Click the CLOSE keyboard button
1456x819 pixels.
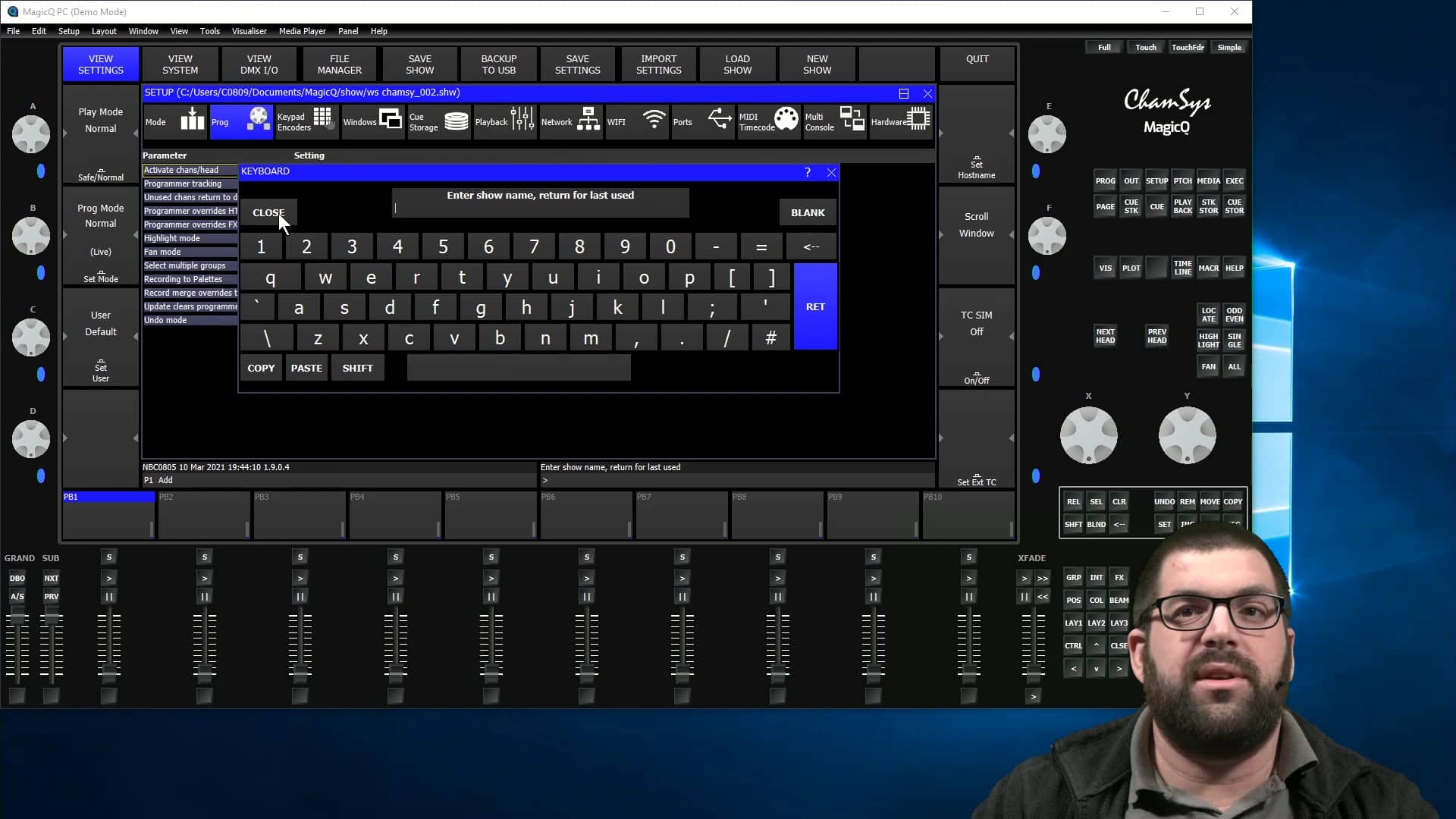click(268, 212)
